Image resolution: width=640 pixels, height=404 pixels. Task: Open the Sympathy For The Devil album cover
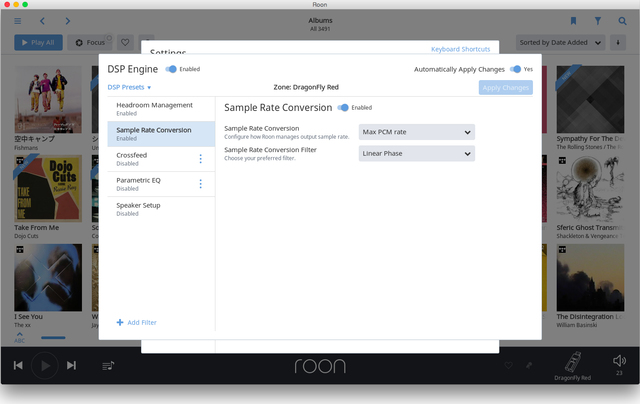tap(590, 100)
